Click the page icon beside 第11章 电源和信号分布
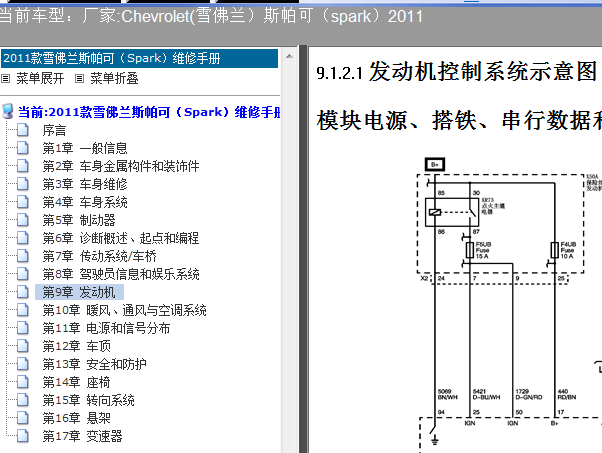 [x=23, y=328]
